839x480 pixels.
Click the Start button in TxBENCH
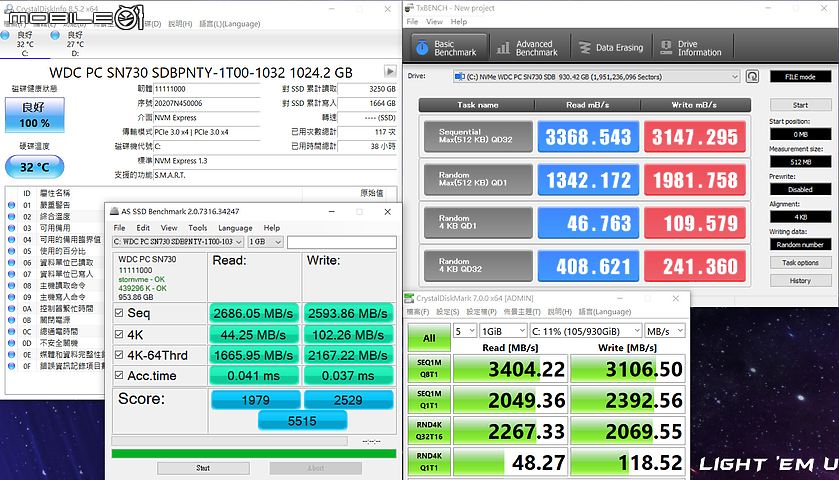[x=800, y=105]
